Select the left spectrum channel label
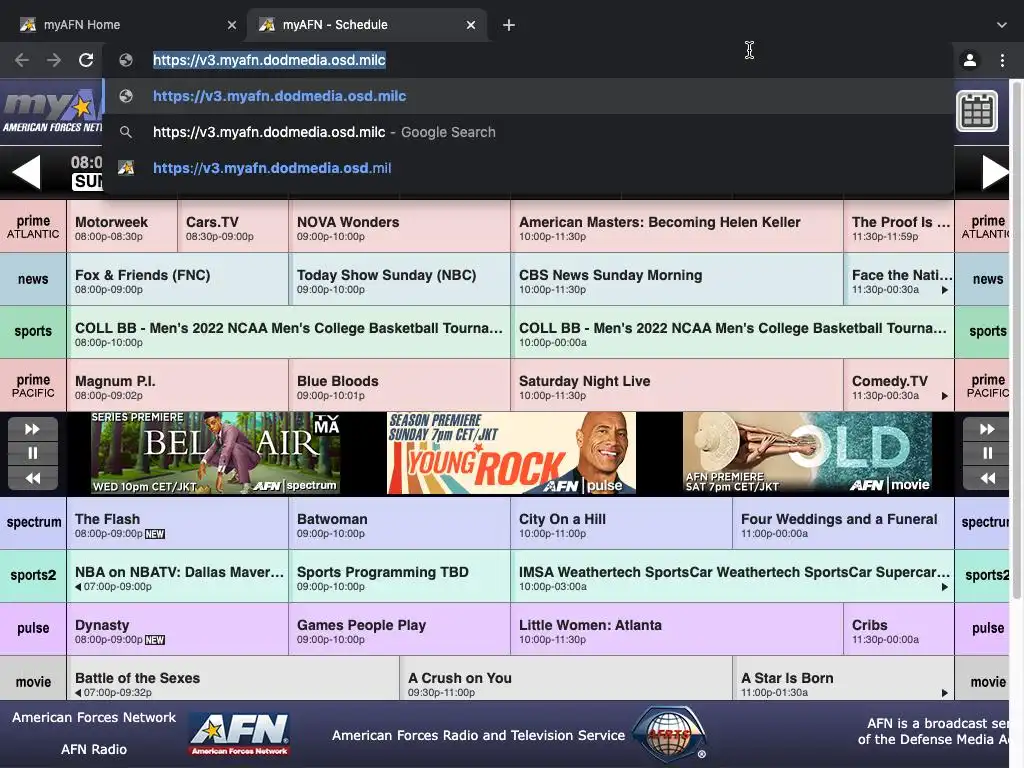Viewport: 1024px width, 768px height. (x=33, y=522)
